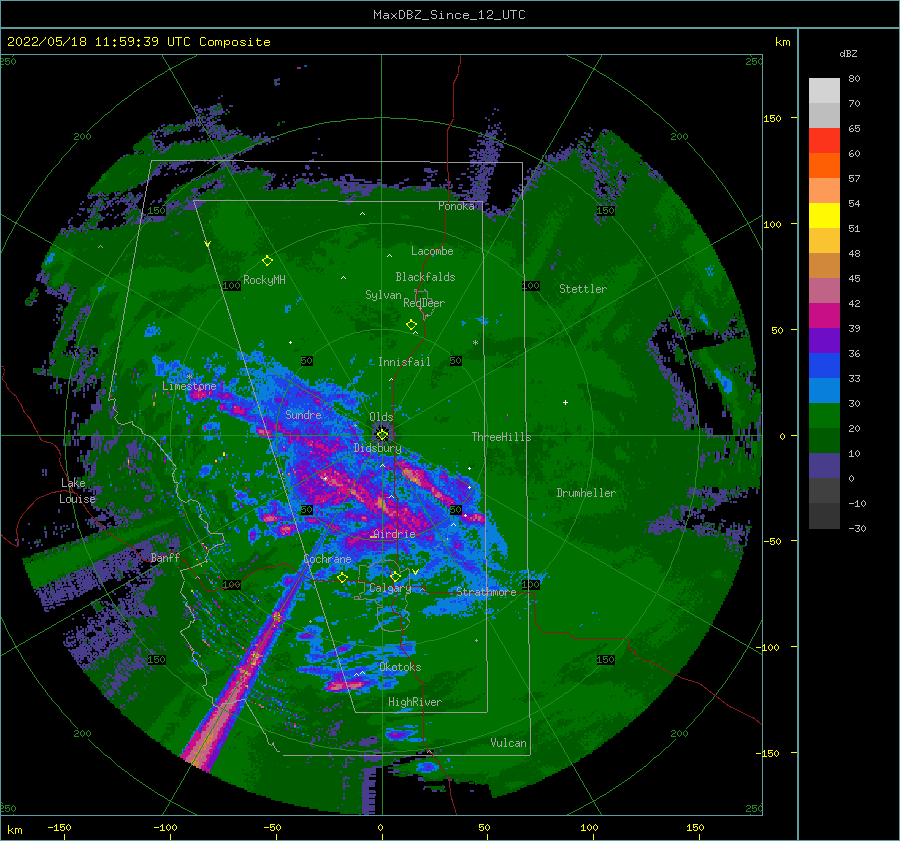
Task: Click the Banff label
Action: click(x=165, y=557)
